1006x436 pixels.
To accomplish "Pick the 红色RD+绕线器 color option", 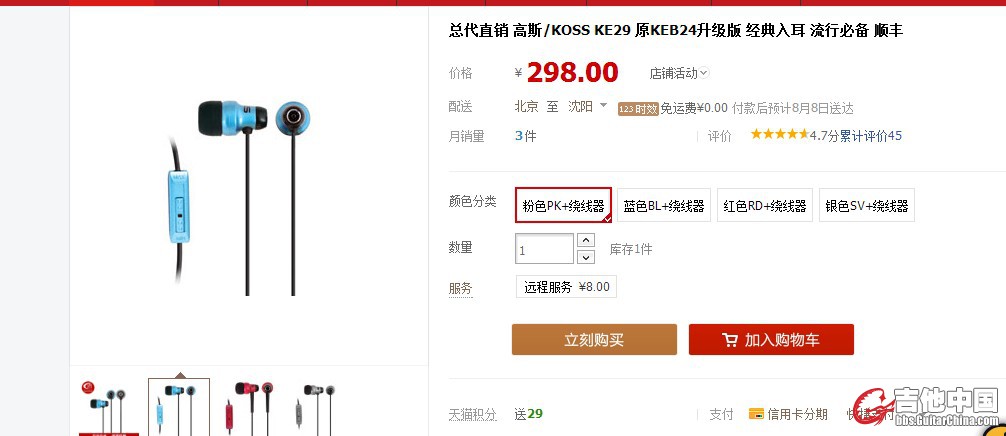I will click(765, 205).
